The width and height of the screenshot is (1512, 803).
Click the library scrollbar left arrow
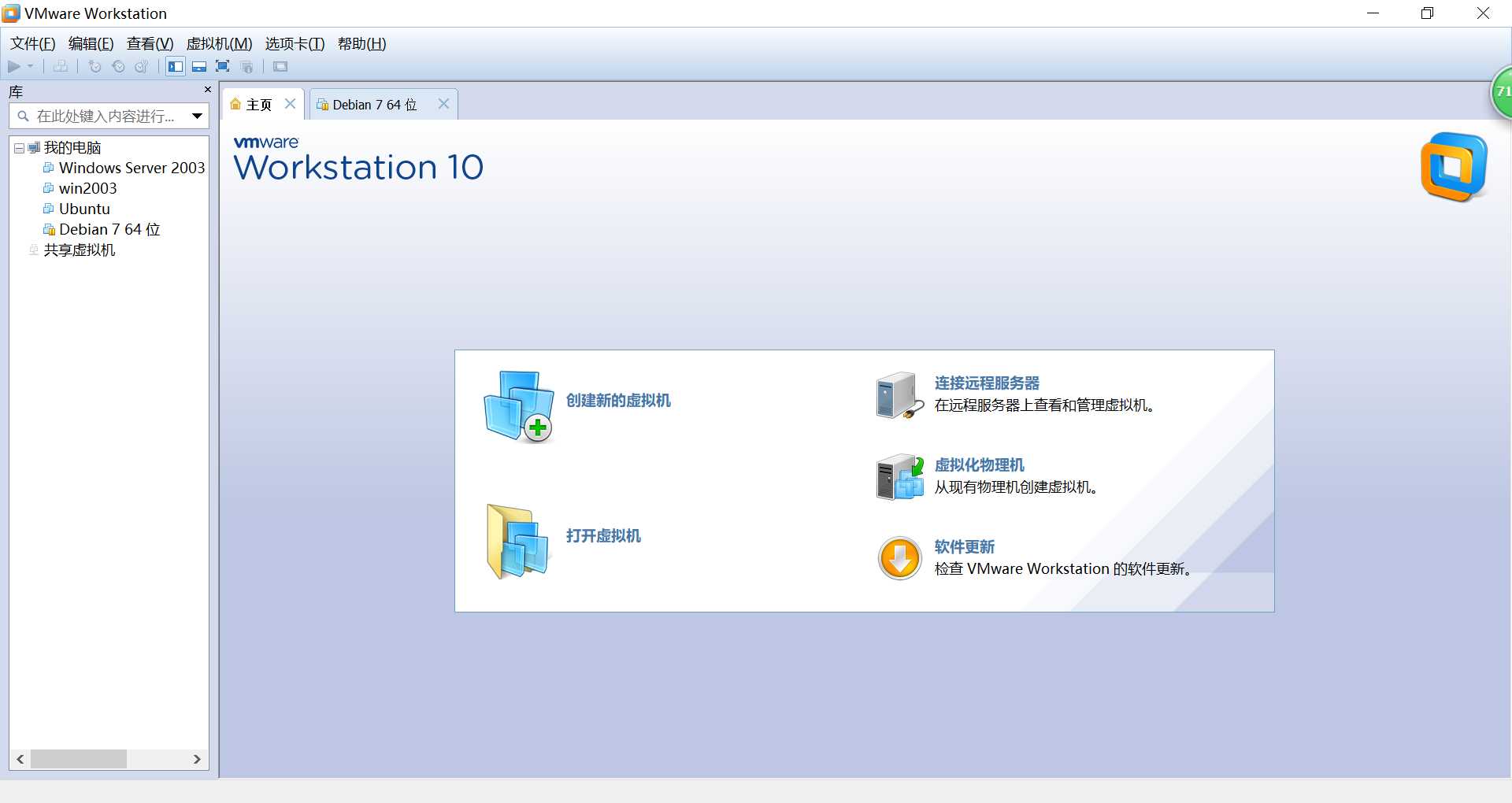coord(20,760)
